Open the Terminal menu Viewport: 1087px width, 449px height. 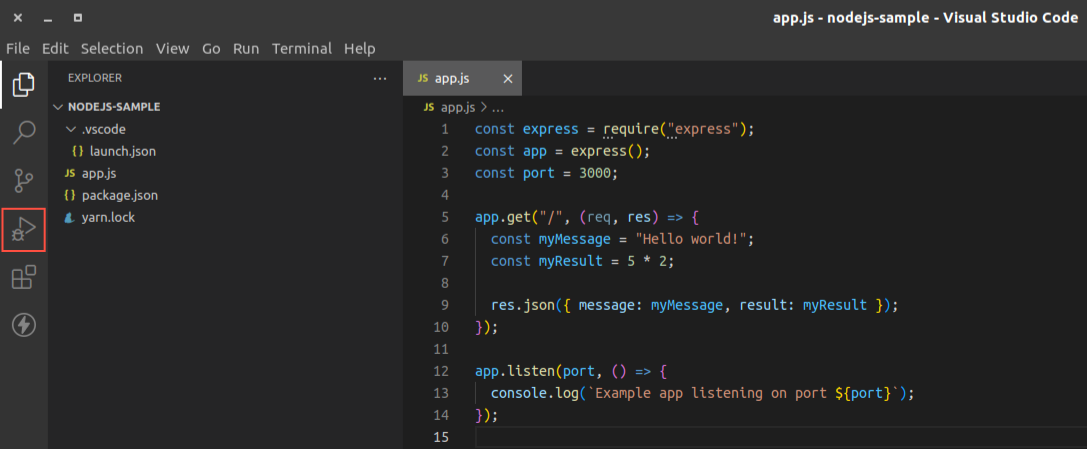coord(302,49)
